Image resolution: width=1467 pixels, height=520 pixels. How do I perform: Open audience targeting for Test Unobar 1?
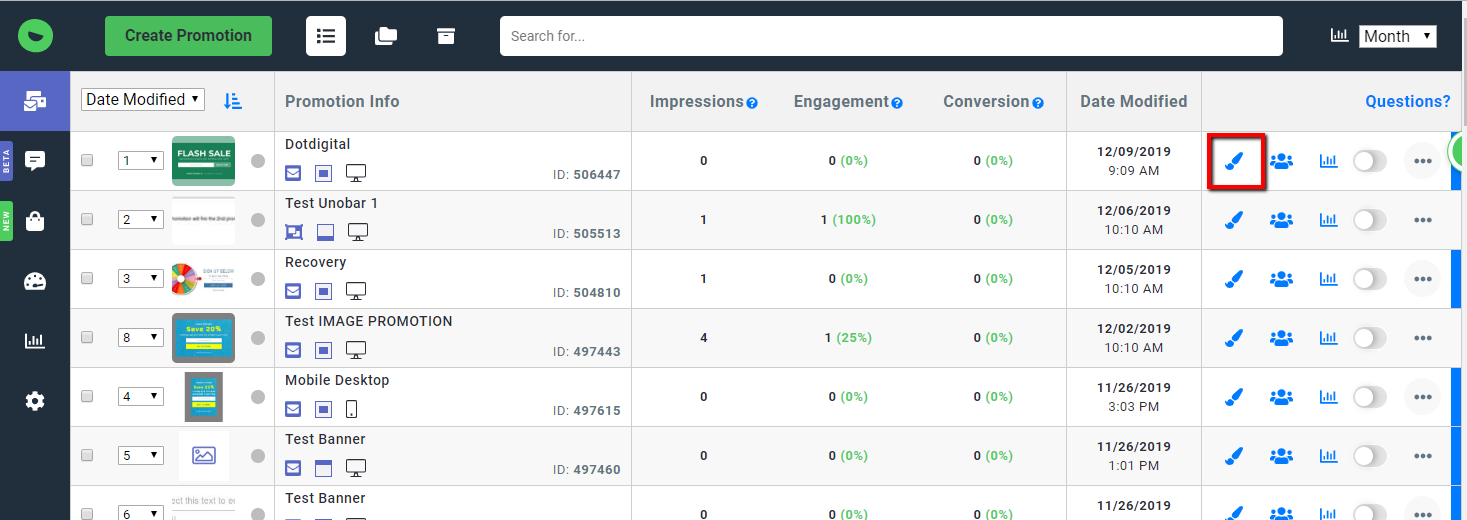coord(1281,220)
